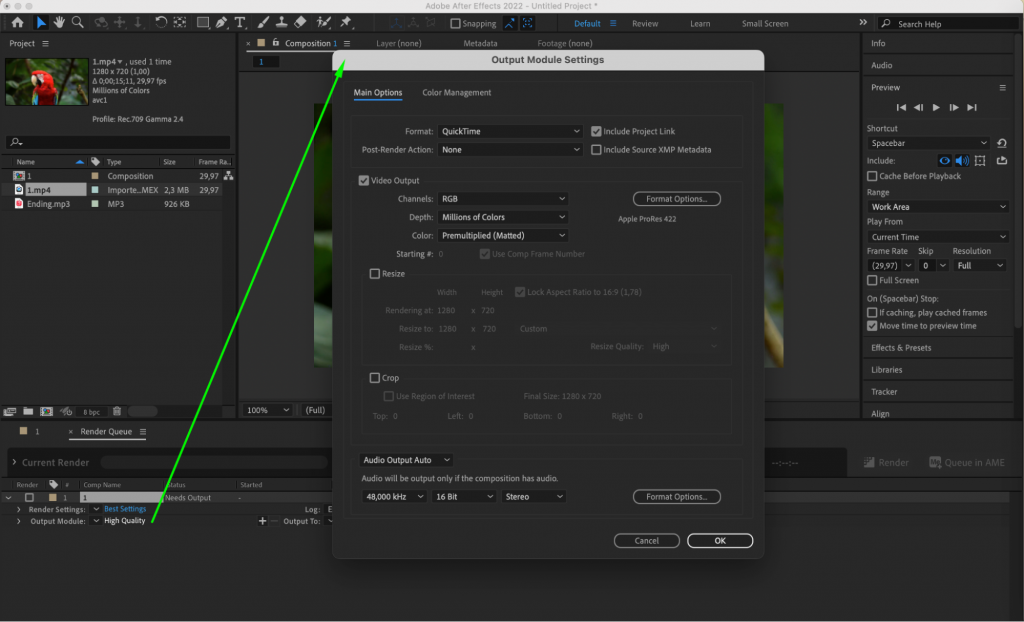Pick the Brush tool

pyautogui.click(x=262, y=22)
